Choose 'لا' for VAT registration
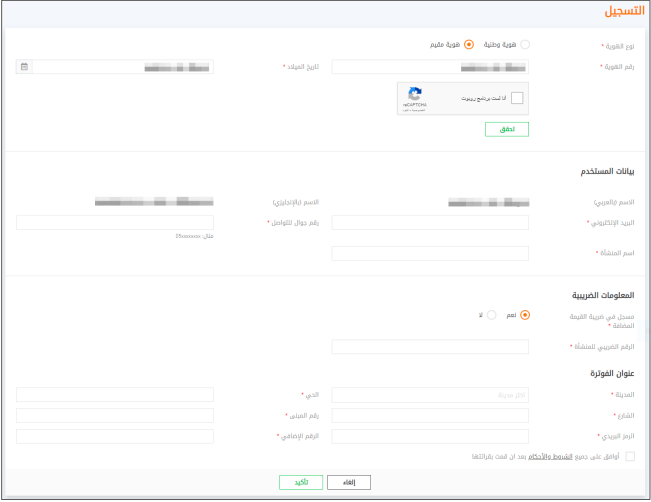Image resolution: width=651 pixels, height=502 pixels. pos(491,314)
